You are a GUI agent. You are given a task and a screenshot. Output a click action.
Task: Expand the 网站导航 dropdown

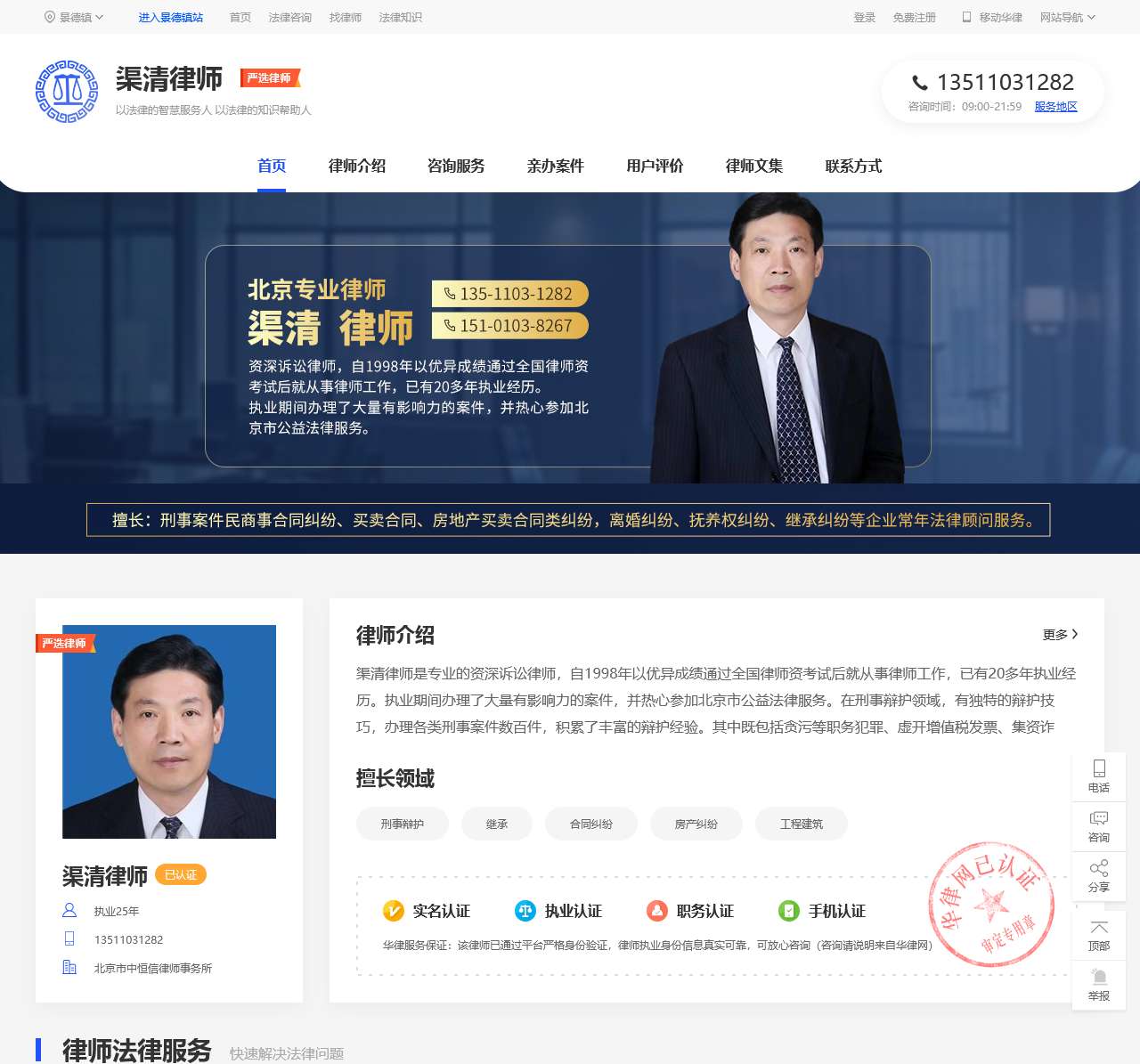(x=1067, y=17)
